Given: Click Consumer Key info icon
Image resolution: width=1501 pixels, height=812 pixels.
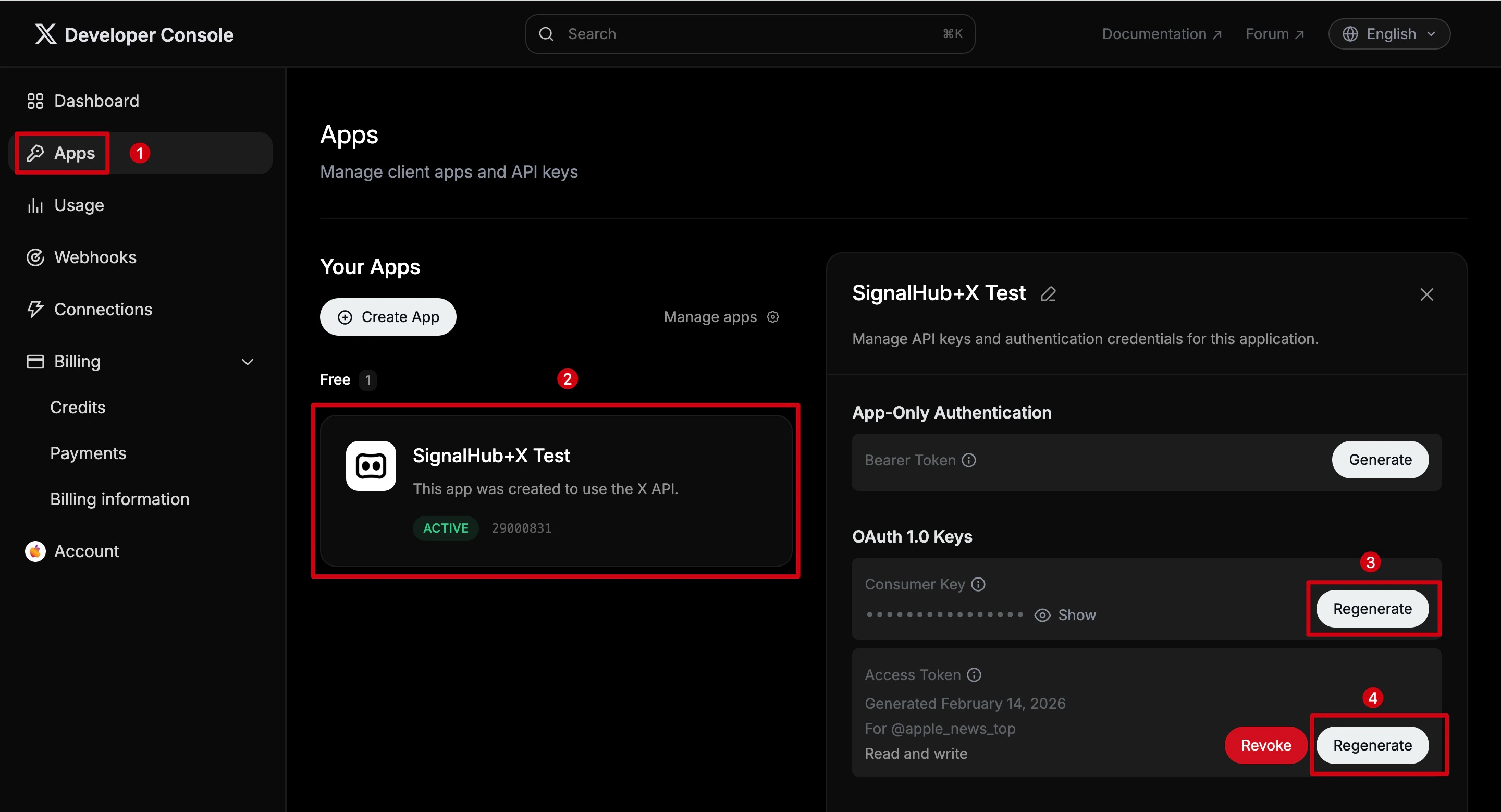Looking at the screenshot, I should point(978,584).
